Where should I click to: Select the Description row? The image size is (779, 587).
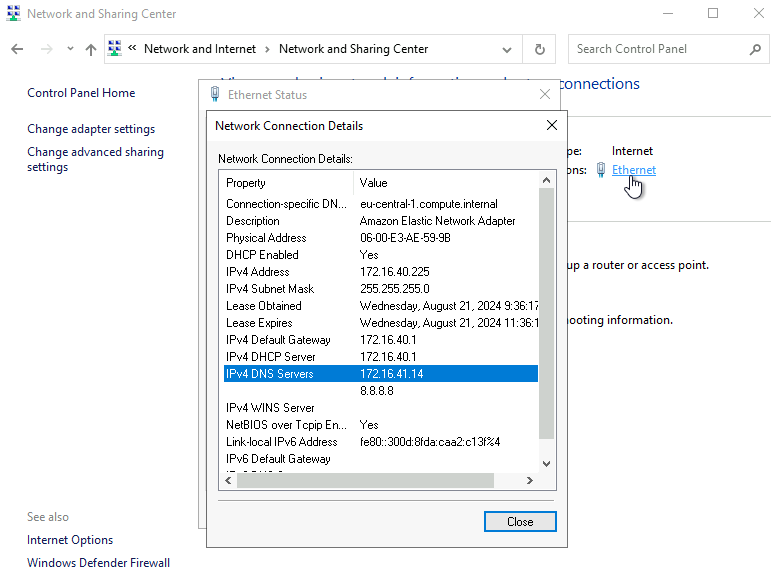381,221
